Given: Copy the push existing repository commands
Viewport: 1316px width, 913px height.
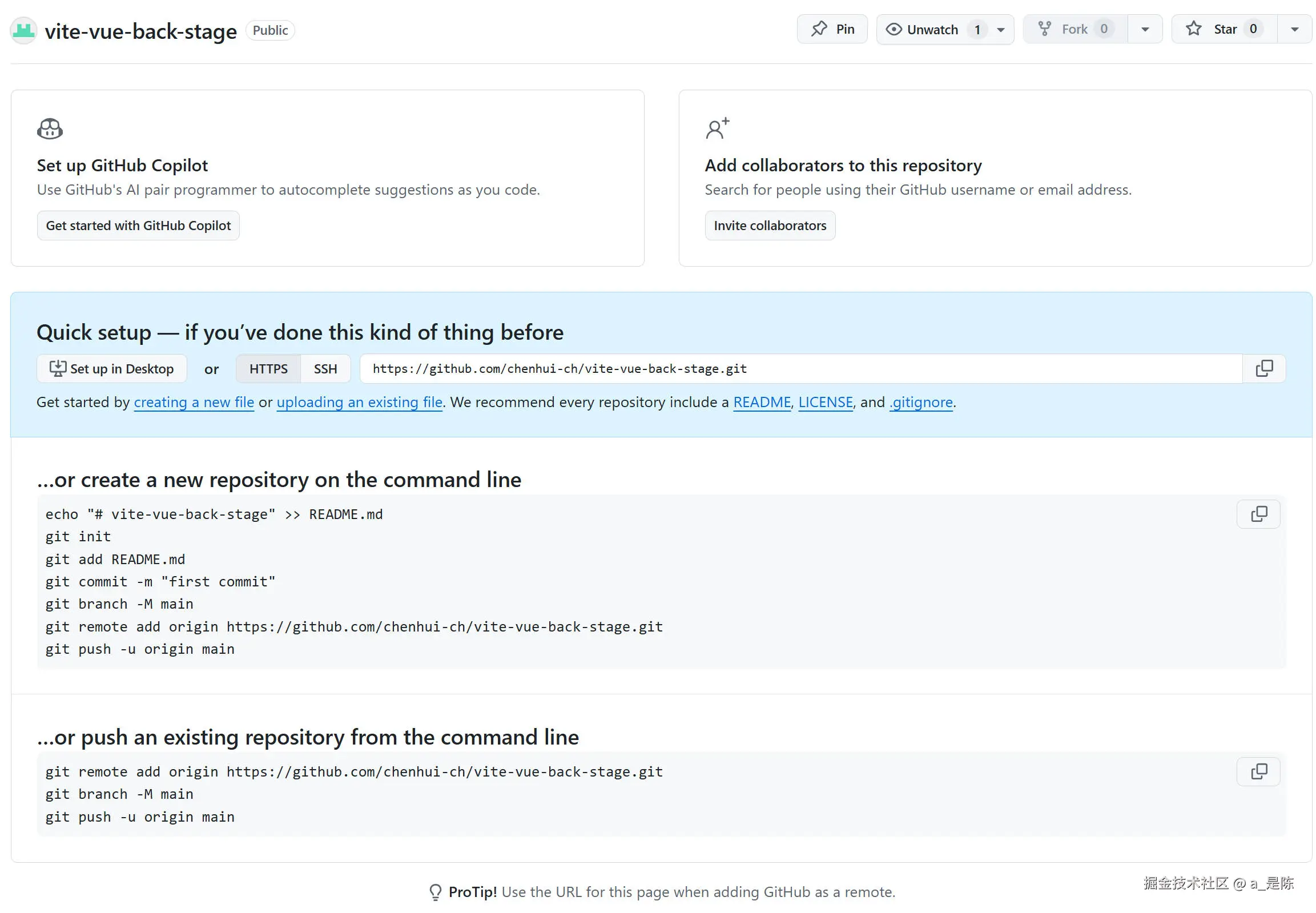Looking at the screenshot, I should 1258,772.
